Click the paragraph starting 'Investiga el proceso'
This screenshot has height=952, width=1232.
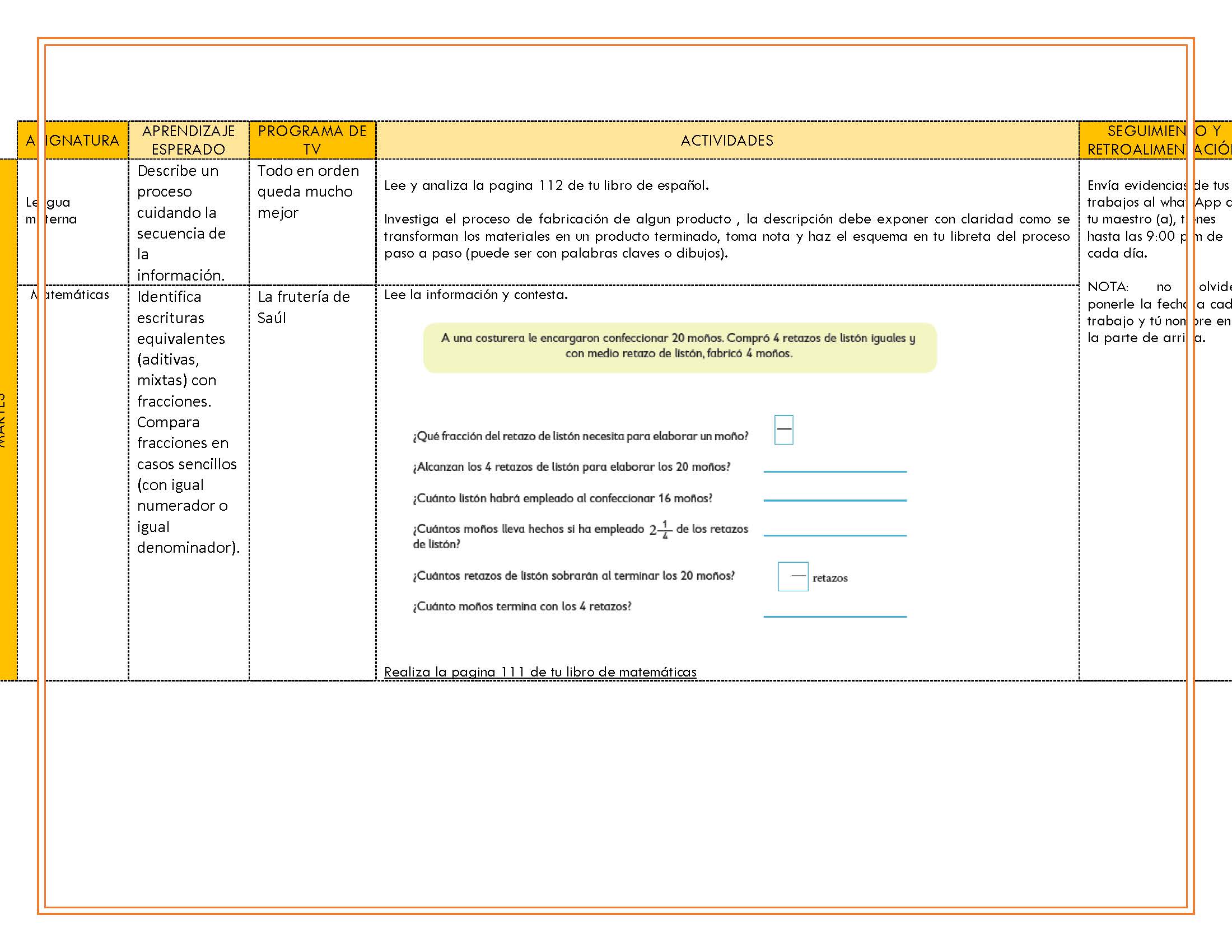click(x=726, y=236)
